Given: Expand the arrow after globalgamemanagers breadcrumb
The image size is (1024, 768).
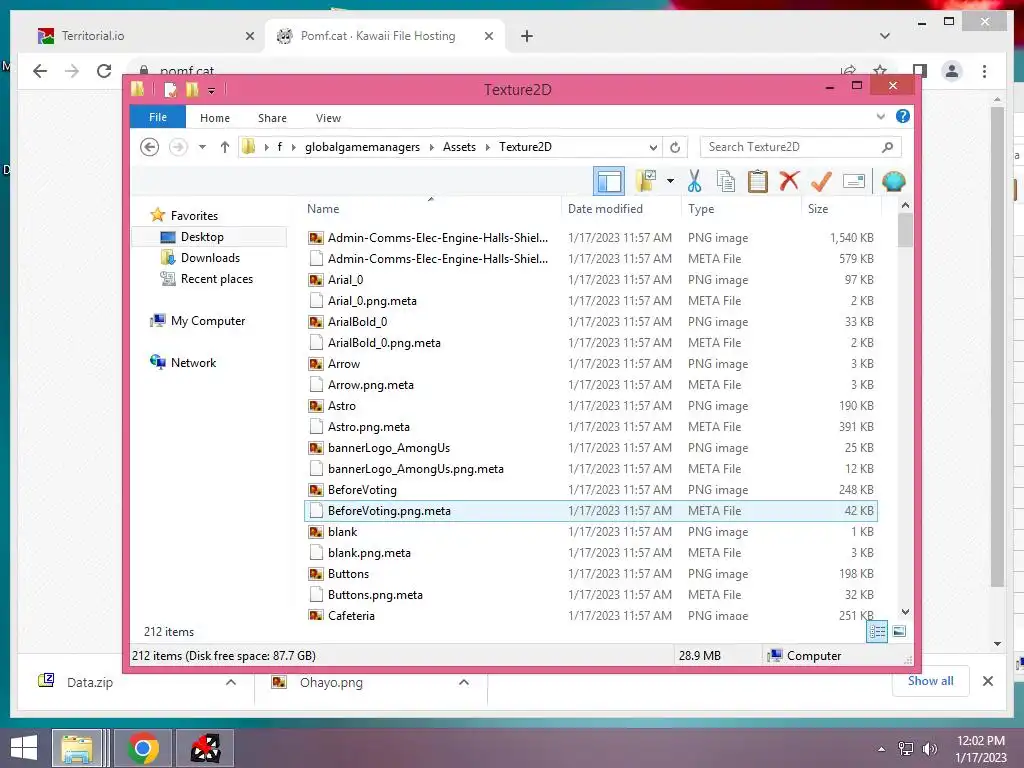Looking at the screenshot, I should pyautogui.click(x=432, y=148).
